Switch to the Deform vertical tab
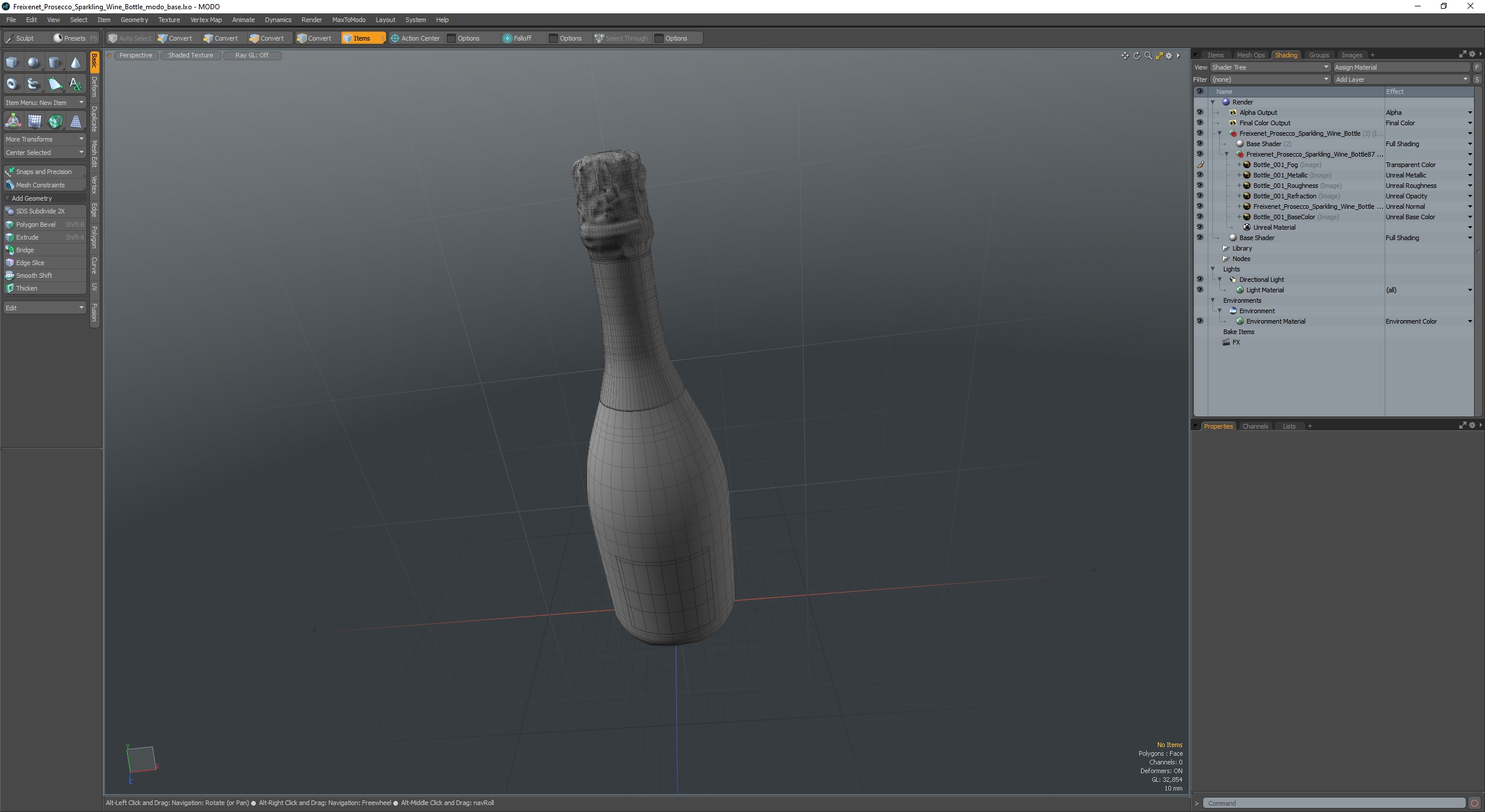 (x=95, y=87)
